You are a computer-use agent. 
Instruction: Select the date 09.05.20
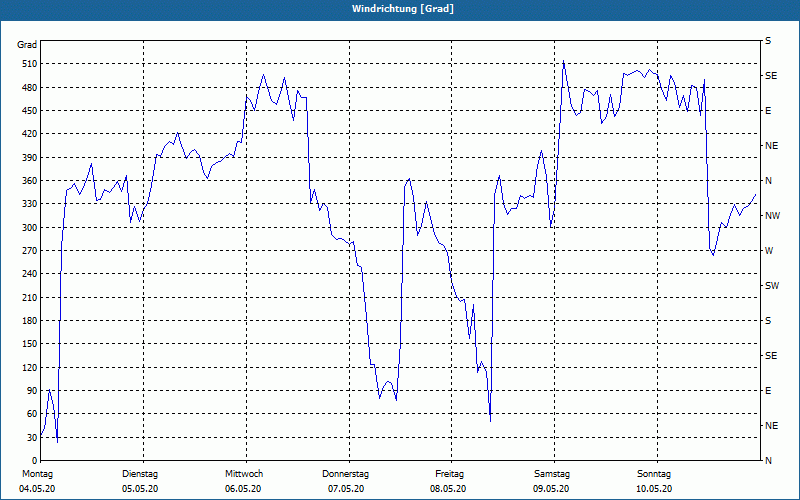click(x=552, y=489)
